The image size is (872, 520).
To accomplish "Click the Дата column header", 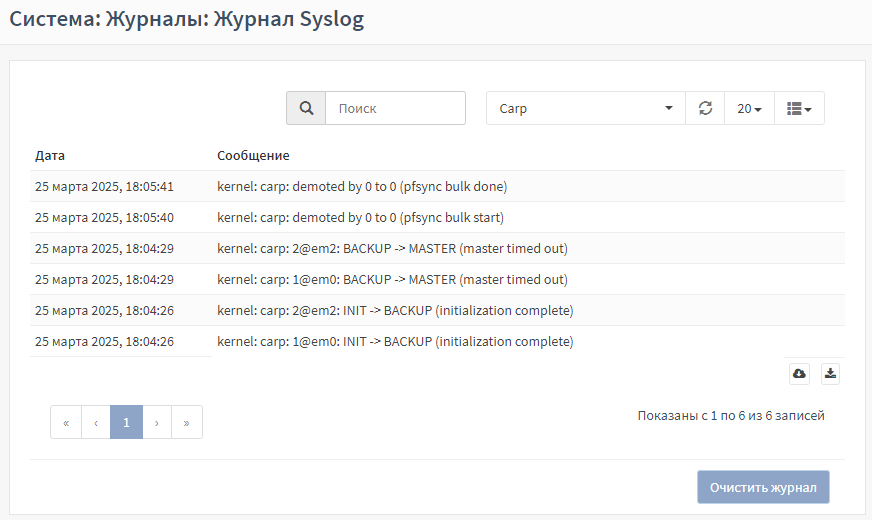I will 50,155.
